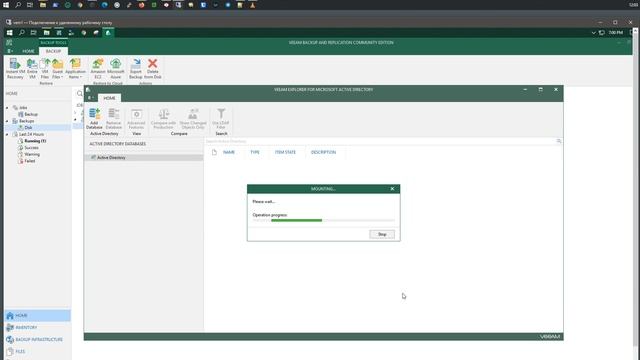The image size is (640, 360).
Task: Collapse the Jobs tree node
Action: click(x=7, y=108)
